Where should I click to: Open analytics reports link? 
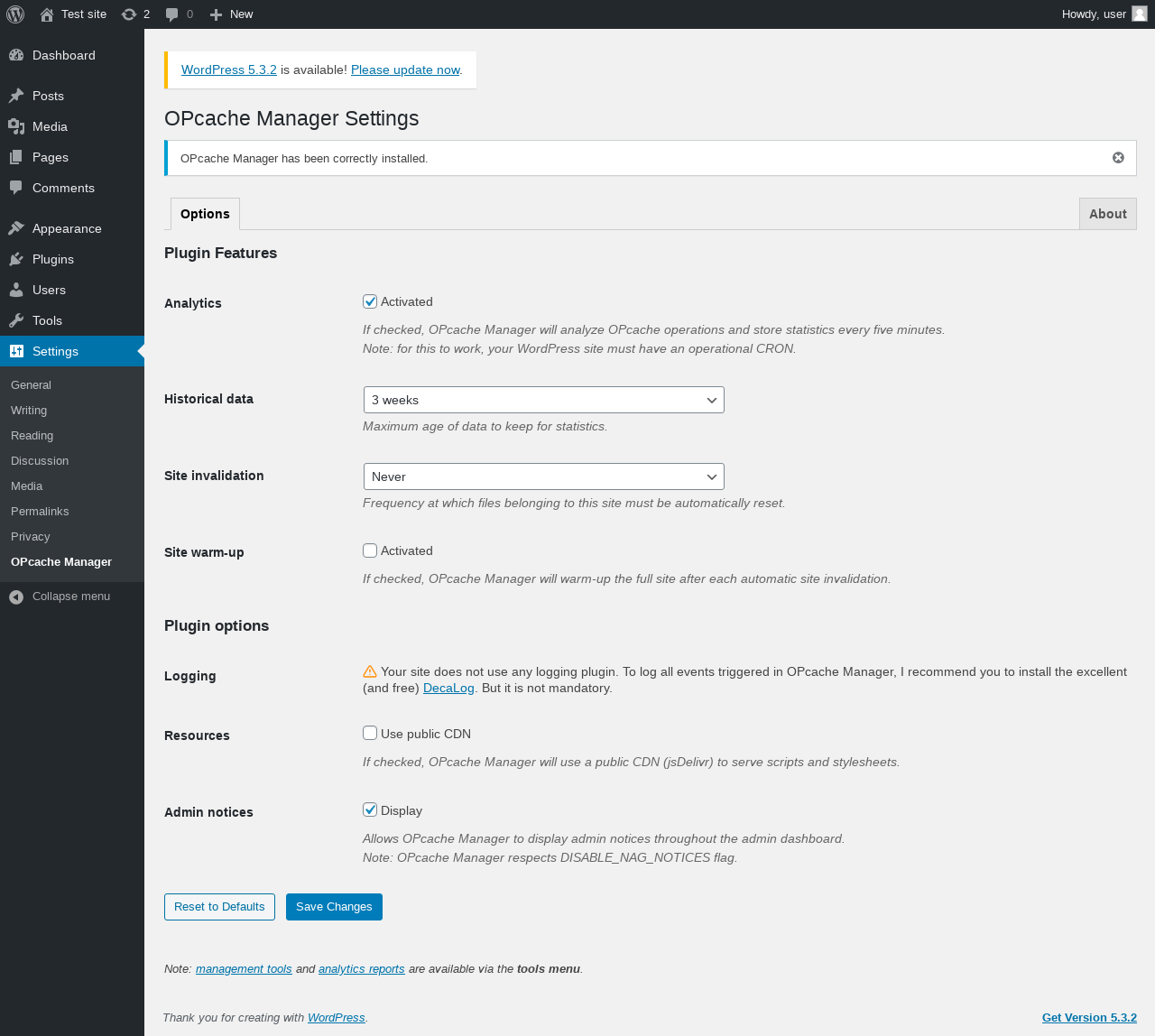(x=361, y=968)
